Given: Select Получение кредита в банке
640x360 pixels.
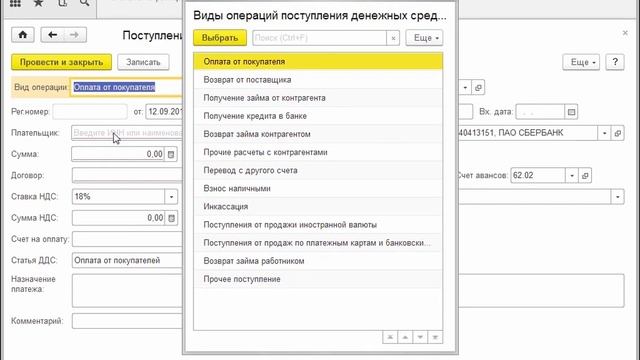Looking at the screenshot, I should pyautogui.click(x=318, y=116).
